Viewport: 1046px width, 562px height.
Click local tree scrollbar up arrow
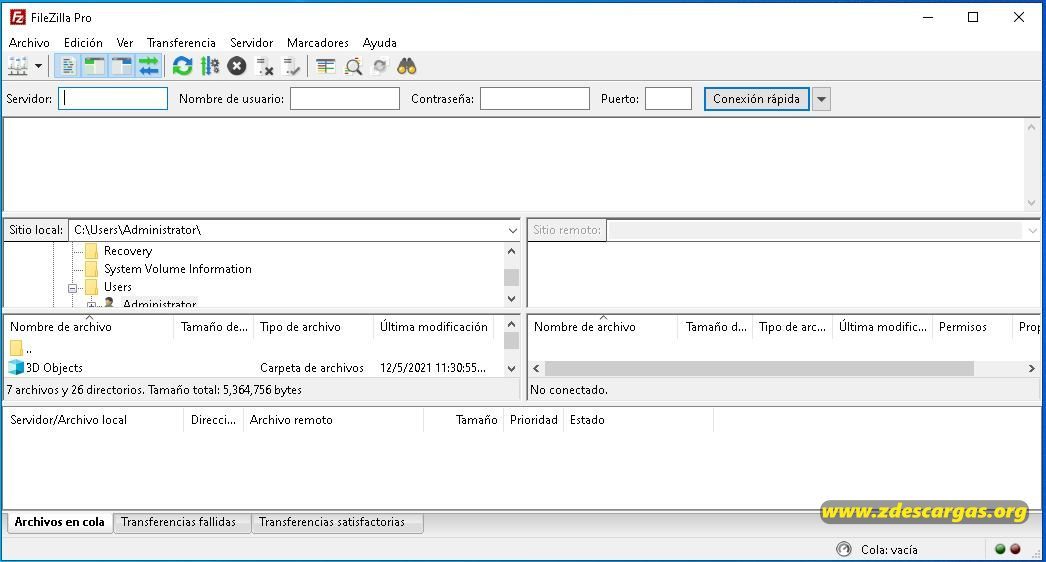pyautogui.click(x=512, y=252)
